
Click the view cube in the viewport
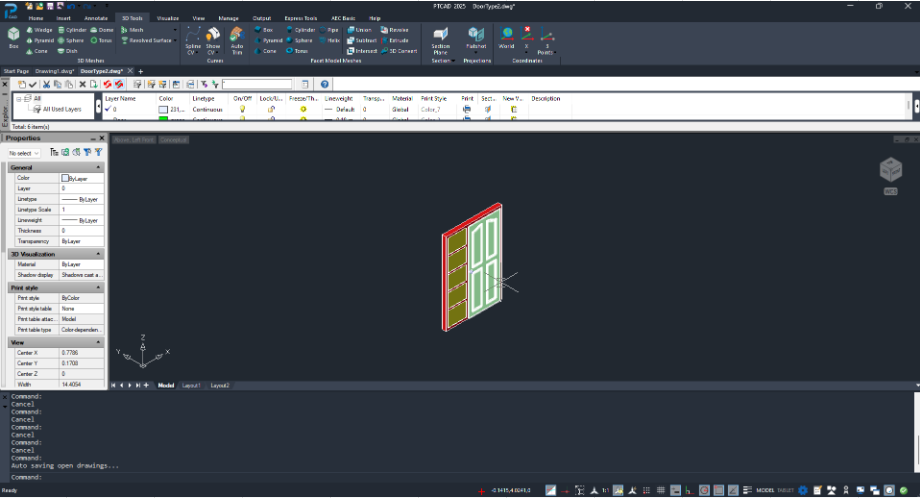pos(890,170)
